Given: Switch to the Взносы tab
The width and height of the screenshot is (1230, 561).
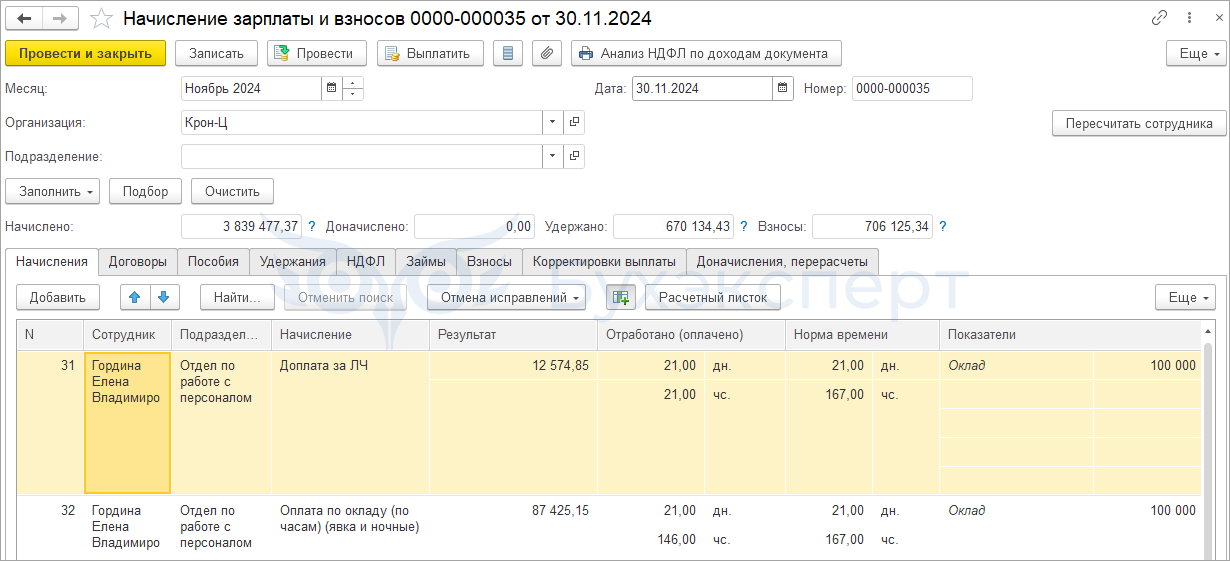Looking at the screenshot, I should click(489, 261).
